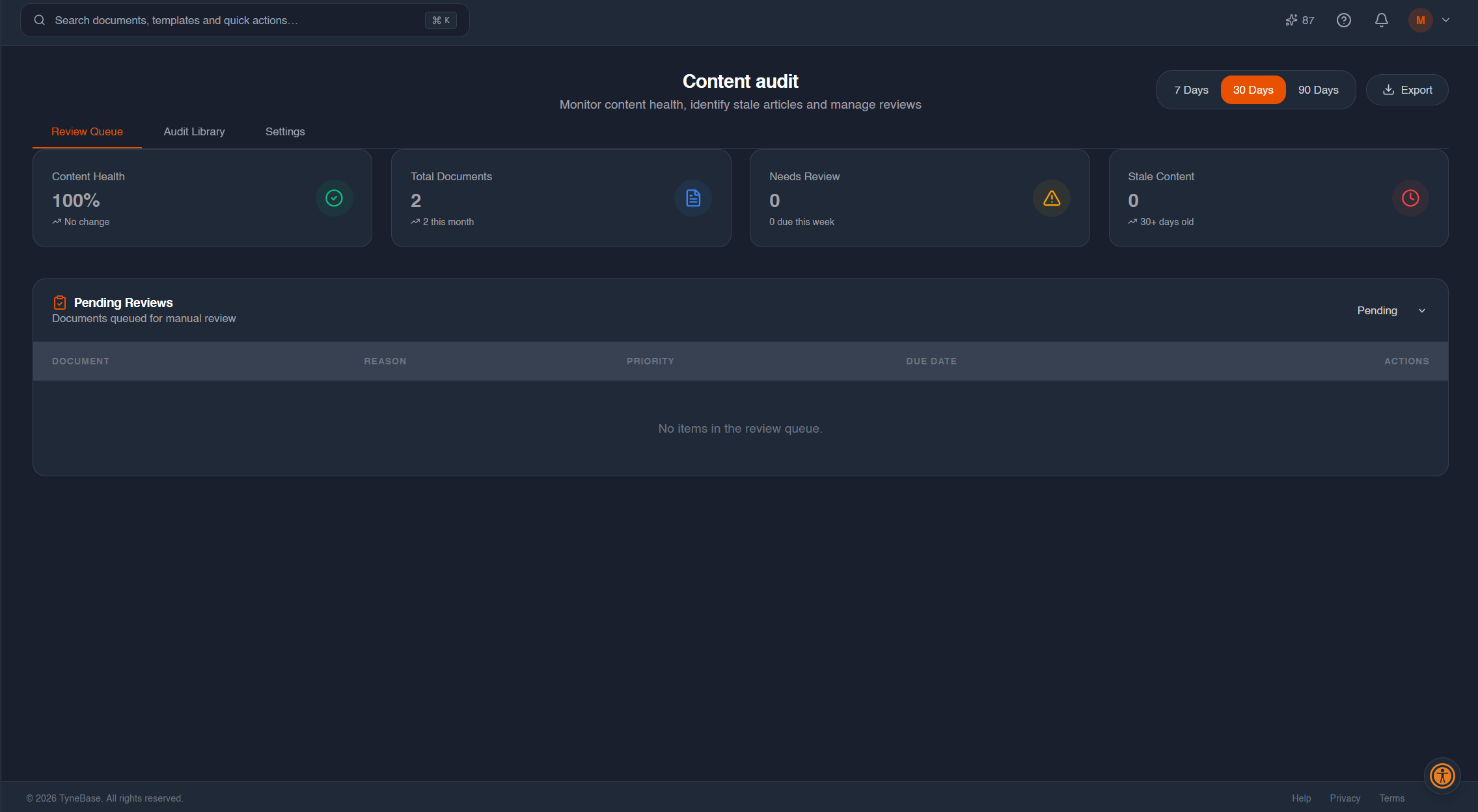Open the Help footer link
This screenshot has height=812, width=1478.
coord(1302,798)
